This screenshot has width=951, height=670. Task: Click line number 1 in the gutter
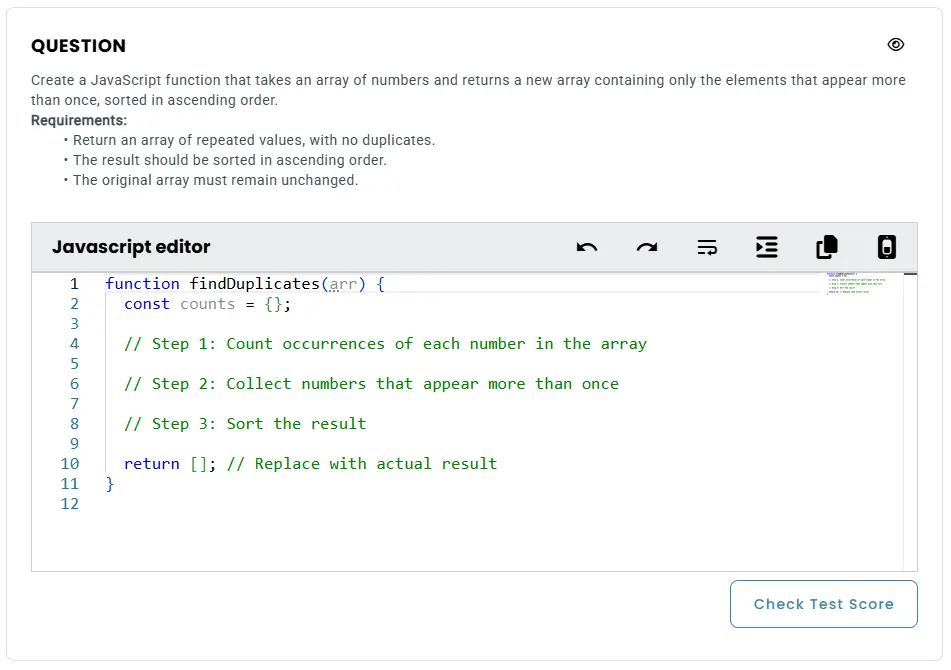click(73, 284)
